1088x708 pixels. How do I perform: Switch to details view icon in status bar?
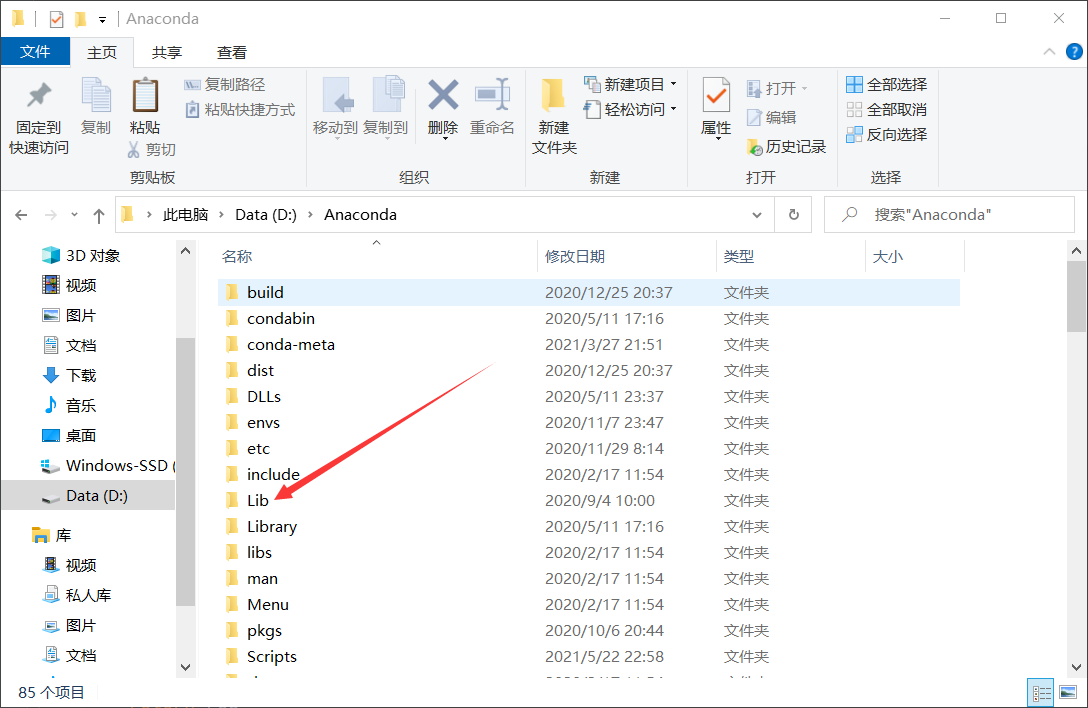tap(1041, 693)
